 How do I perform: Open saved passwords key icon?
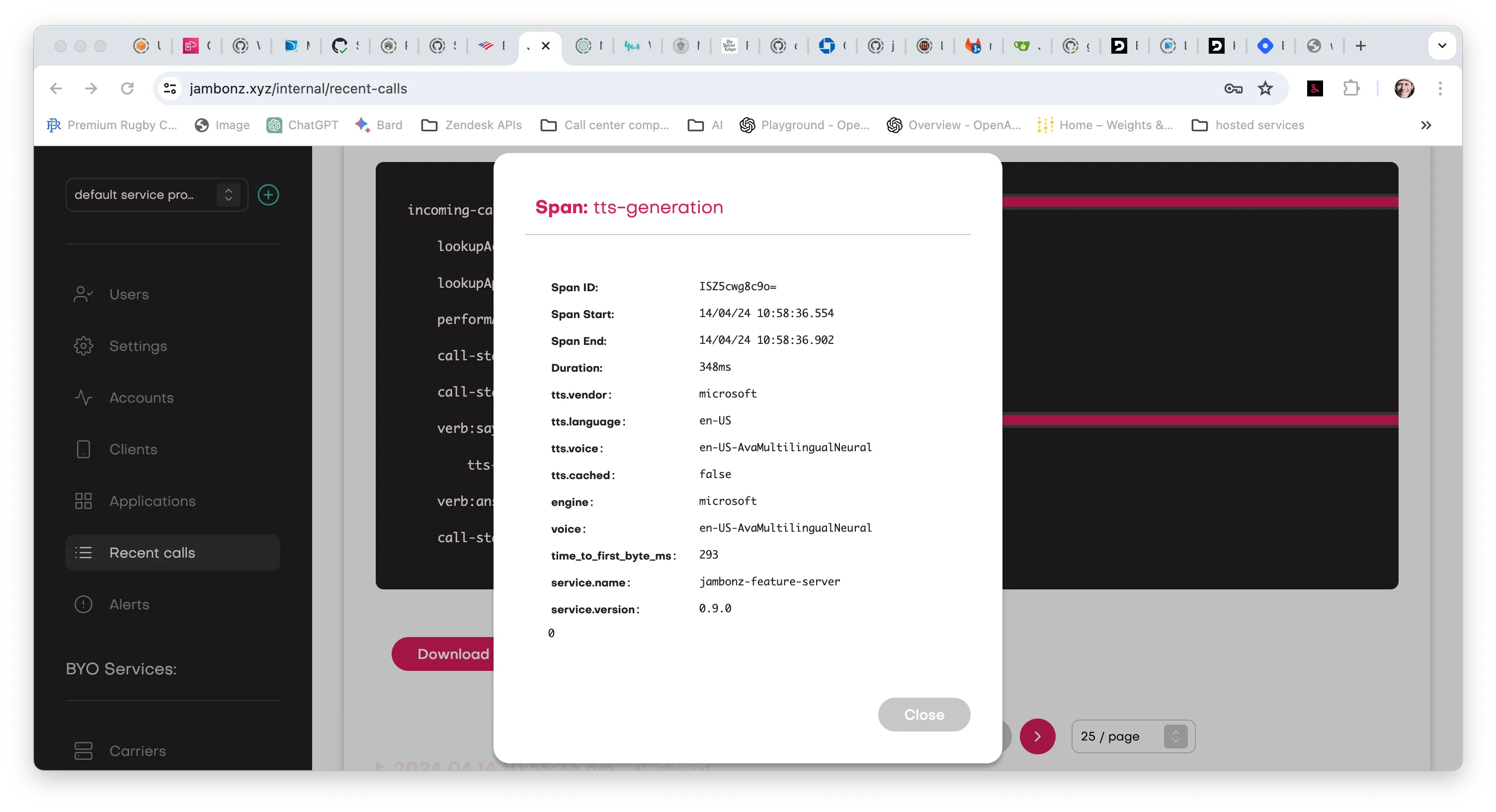(1233, 88)
